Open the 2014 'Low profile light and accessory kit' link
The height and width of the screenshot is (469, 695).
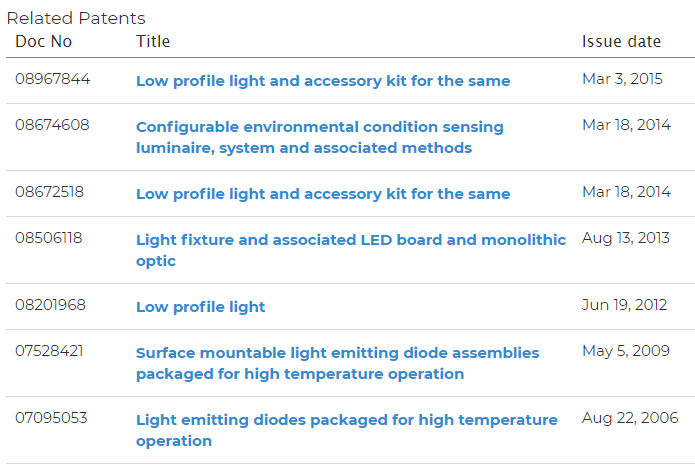click(323, 194)
